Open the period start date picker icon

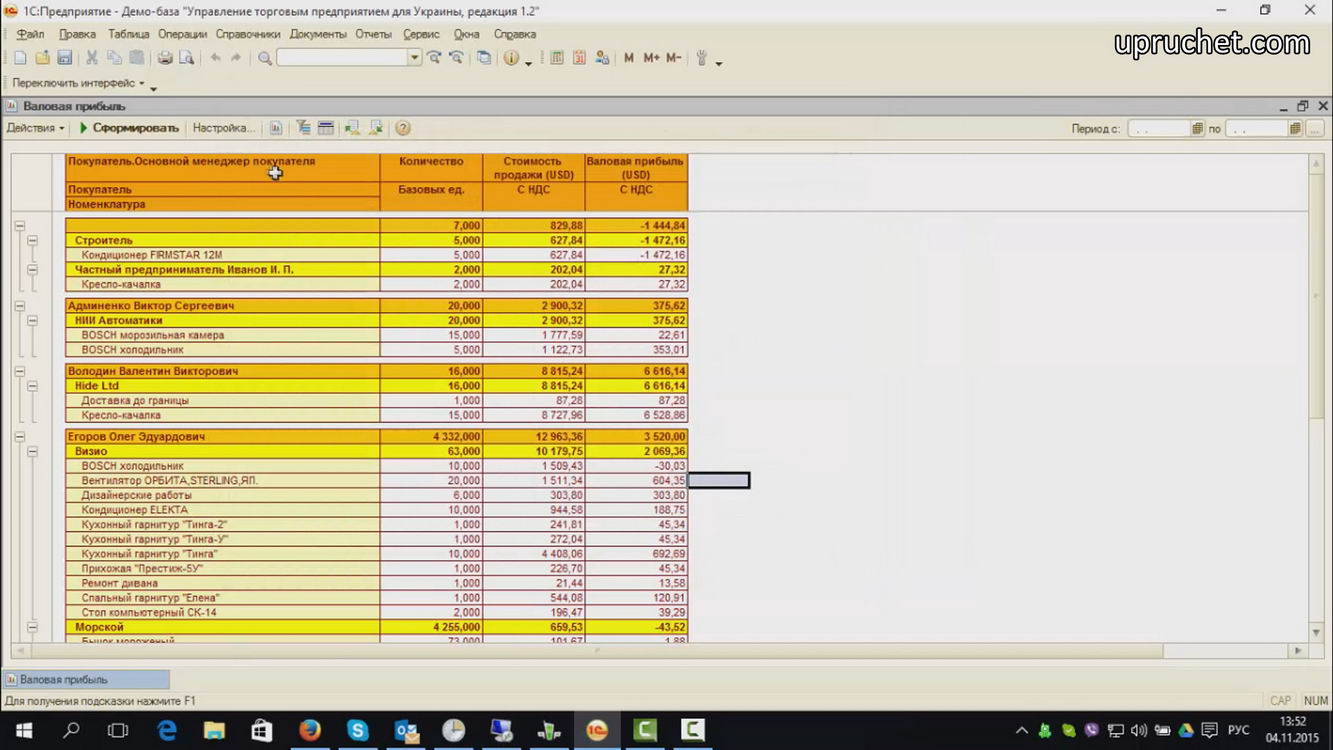1197,129
